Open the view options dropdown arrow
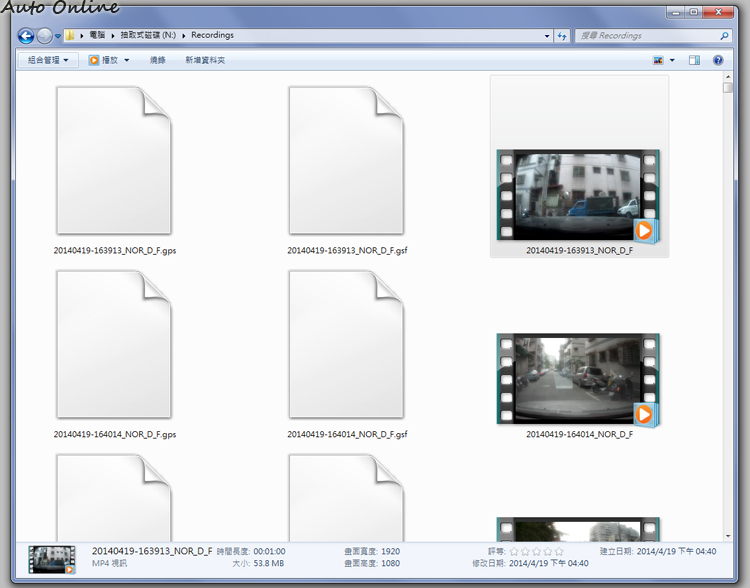The image size is (750, 588). pyautogui.click(x=673, y=60)
